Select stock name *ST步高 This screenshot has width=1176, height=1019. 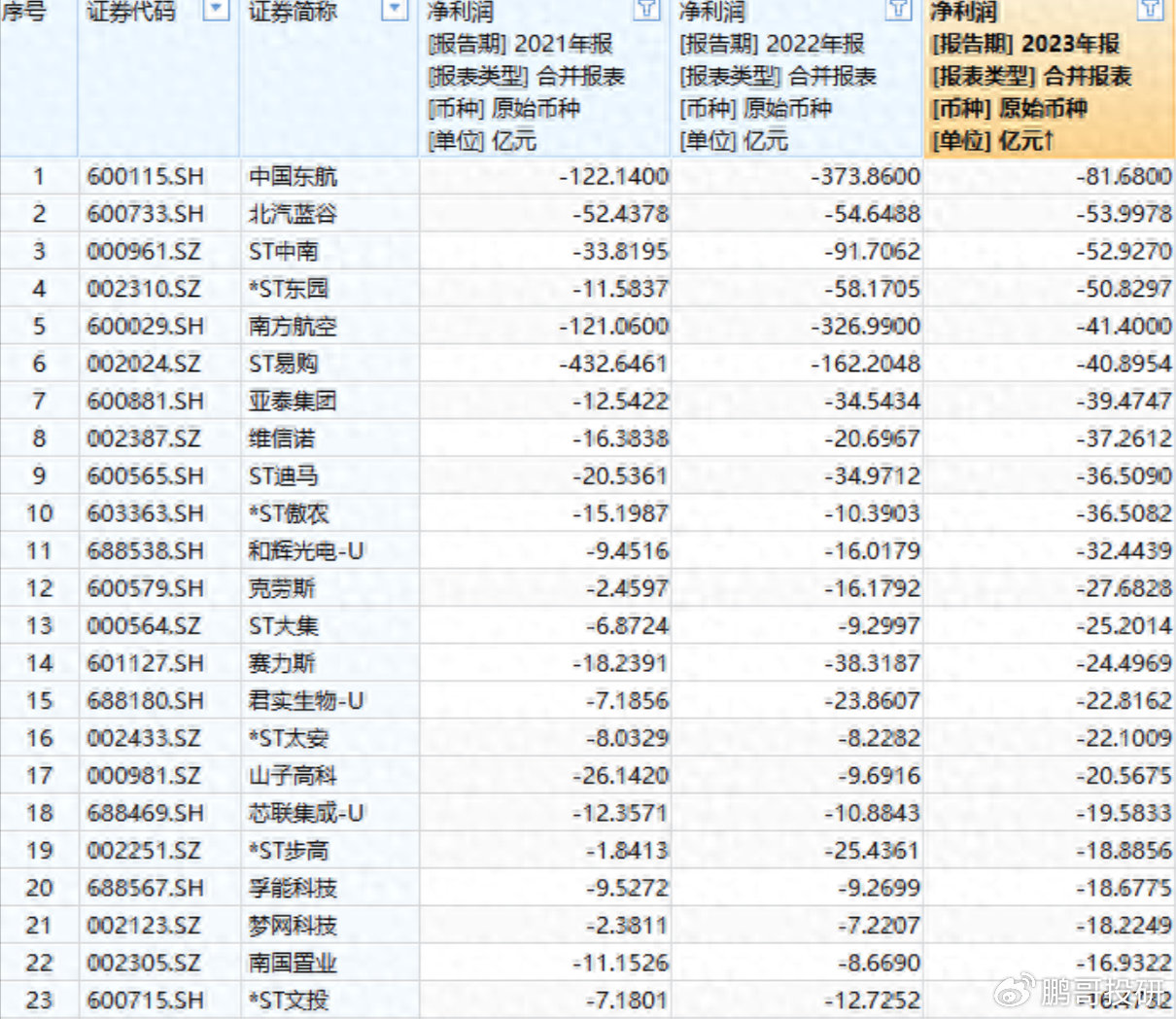289,850
